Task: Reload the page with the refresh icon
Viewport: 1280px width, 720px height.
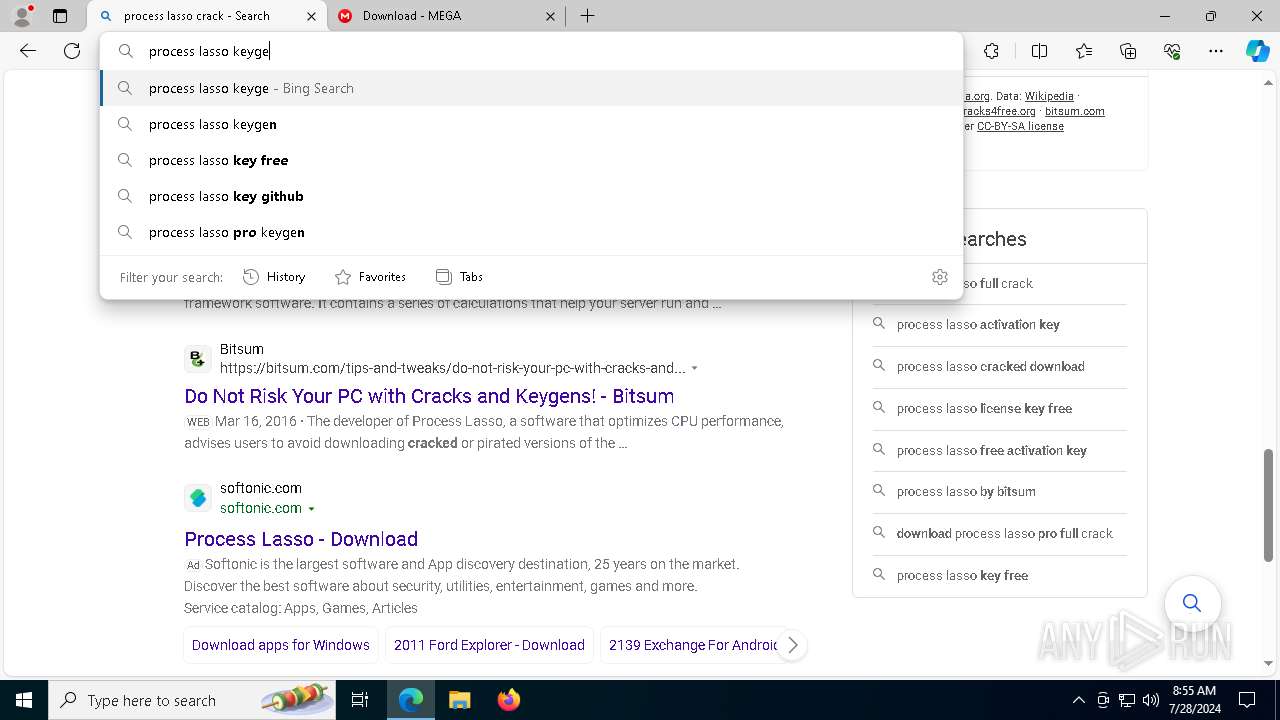Action: pyautogui.click(x=72, y=51)
